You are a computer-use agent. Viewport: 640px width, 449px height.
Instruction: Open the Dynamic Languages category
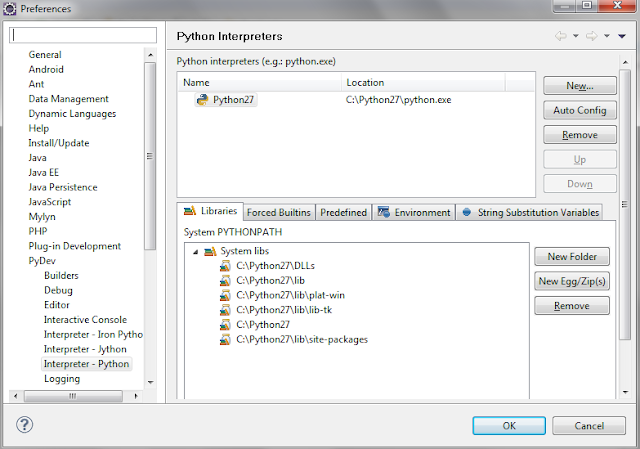(72, 113)
